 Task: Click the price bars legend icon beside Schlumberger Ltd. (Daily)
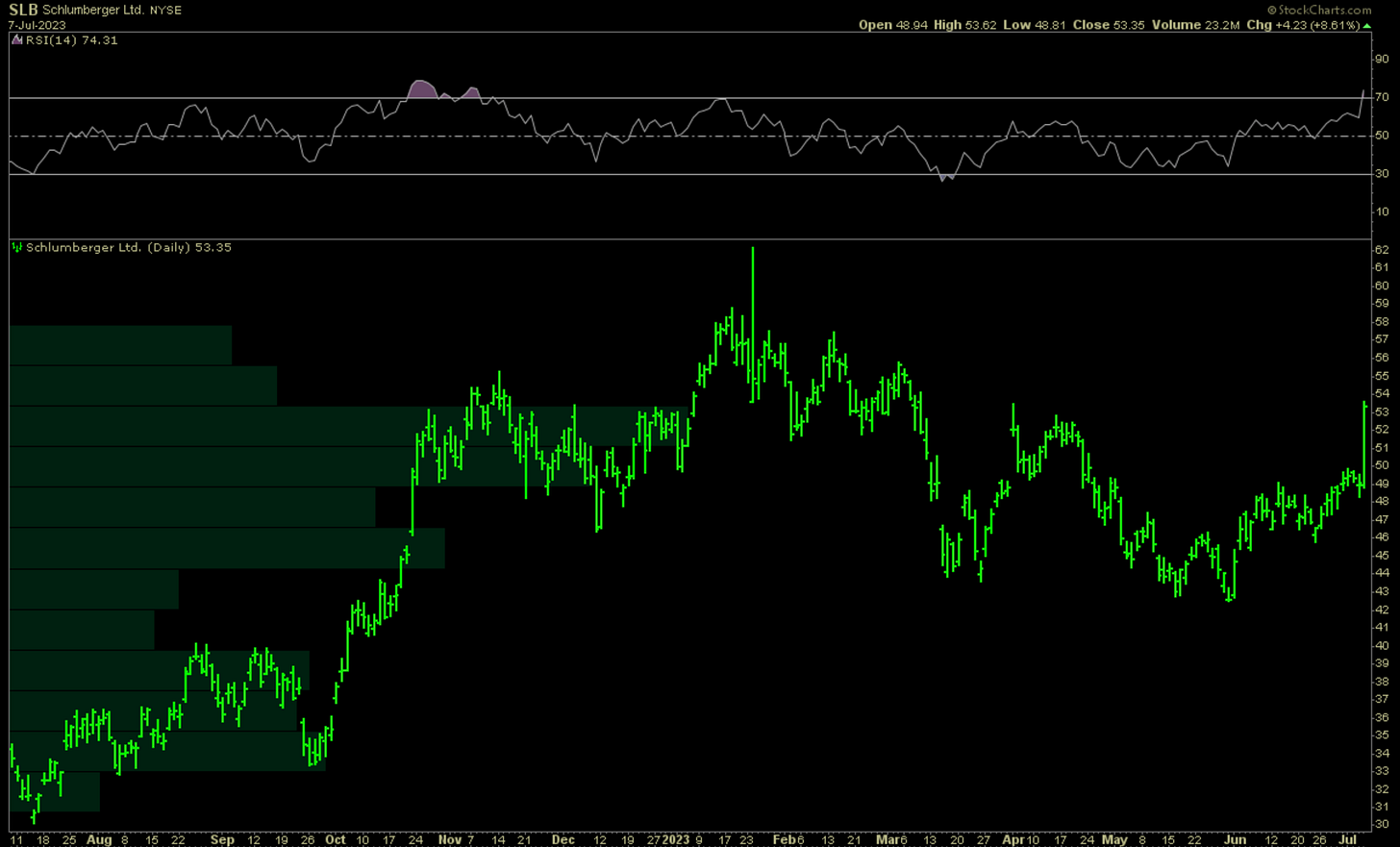(x=17, y=248)
